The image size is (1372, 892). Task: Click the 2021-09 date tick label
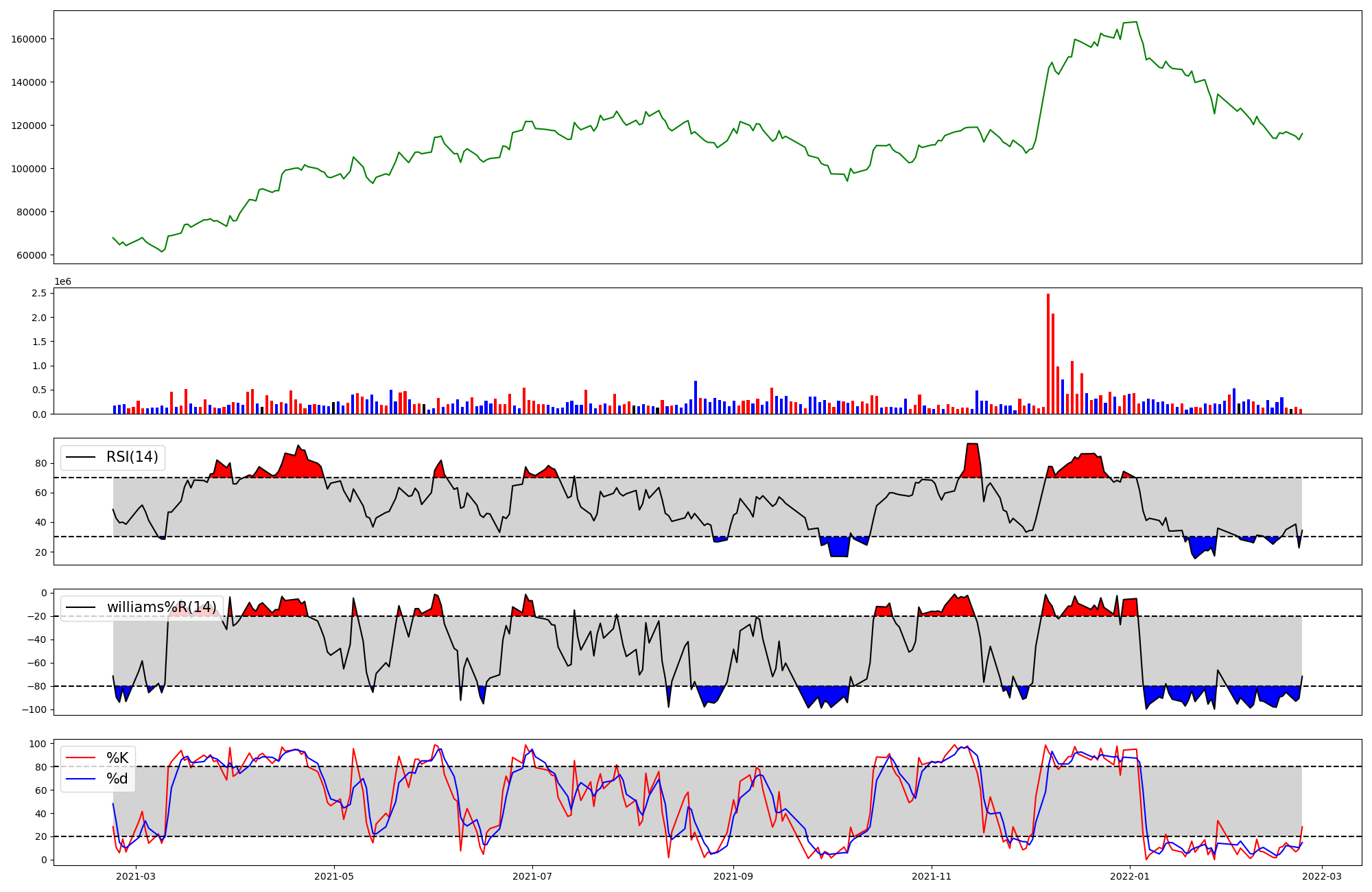coord(733,876)
